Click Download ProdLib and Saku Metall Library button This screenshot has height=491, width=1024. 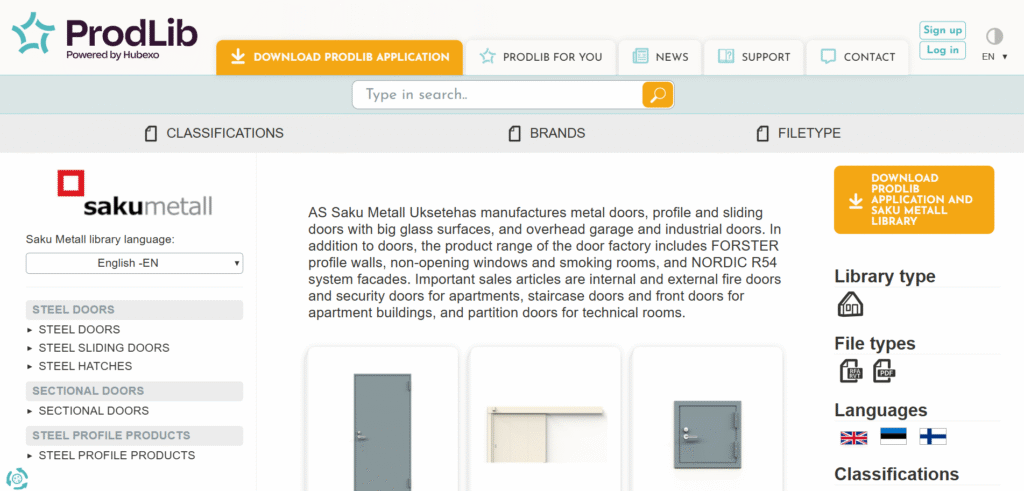pyautogui.click(x=914, y=200)
